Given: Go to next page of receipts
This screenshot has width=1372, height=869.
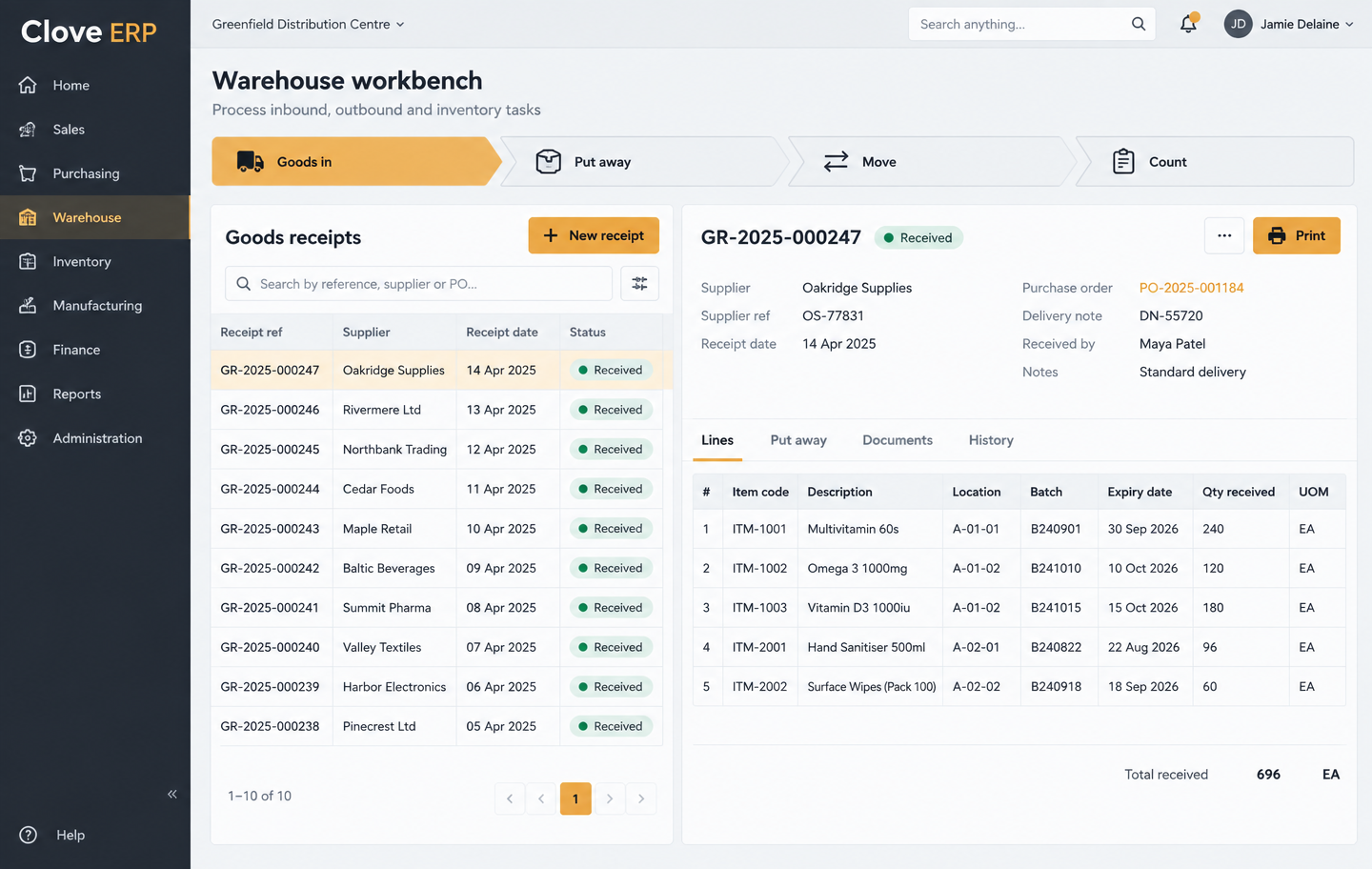Looking at the screenshot, I should tap(610, 798).
